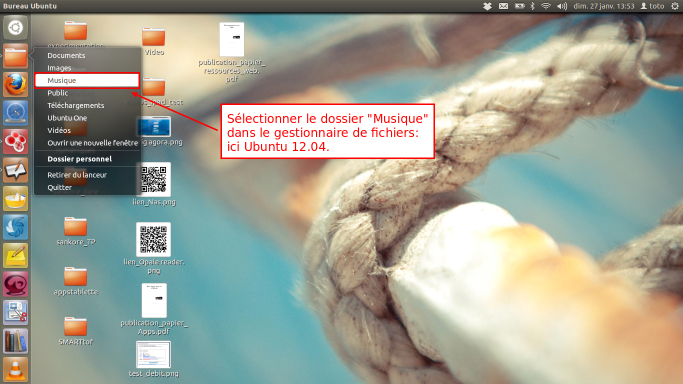Screen dimensions: 683x384
Task: Open the red circles launcher icon
Action: coord(15,141)
